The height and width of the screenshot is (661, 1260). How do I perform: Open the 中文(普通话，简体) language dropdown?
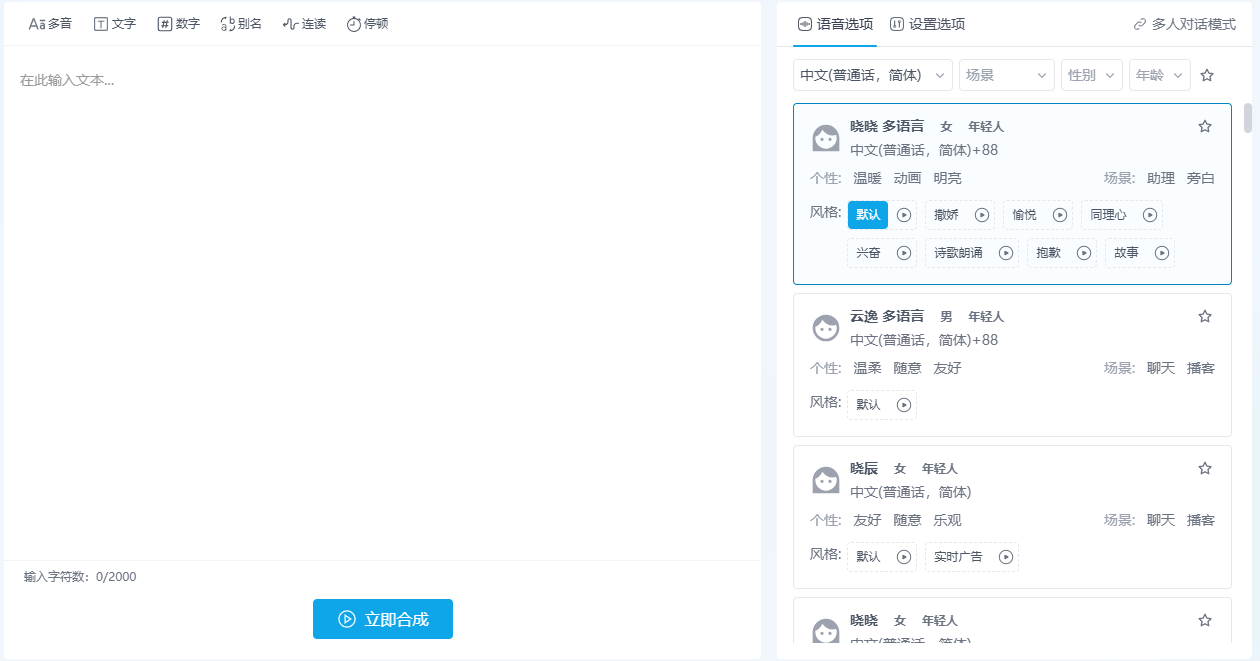click(873, 75)
